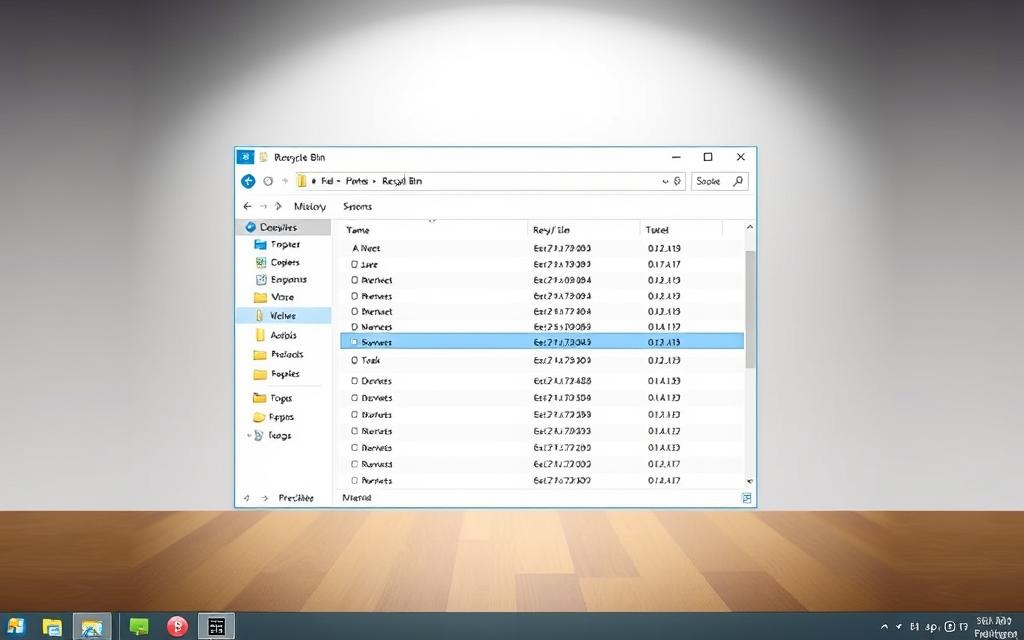Viewport: 1024px width, 640px height.
Task: Click Preclibe label in status bar
Action: point(296,498)
